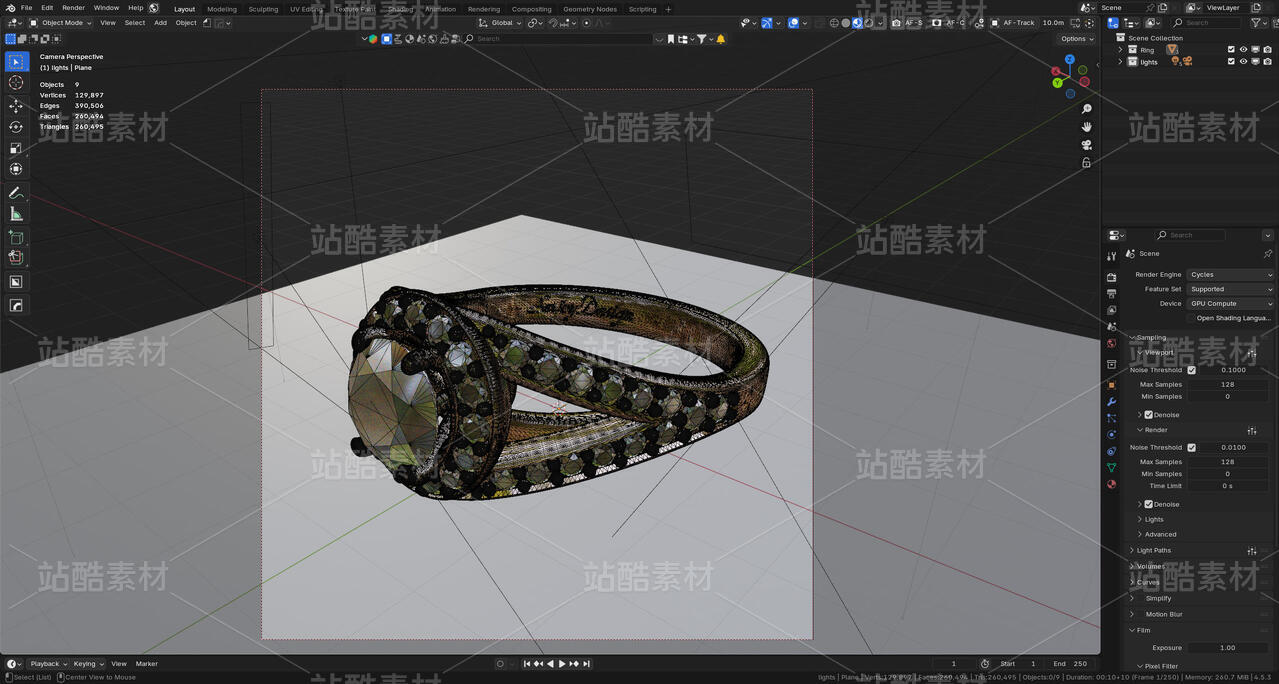
Task: Open the Render properties tab
Action: [x=1111, y=277]
